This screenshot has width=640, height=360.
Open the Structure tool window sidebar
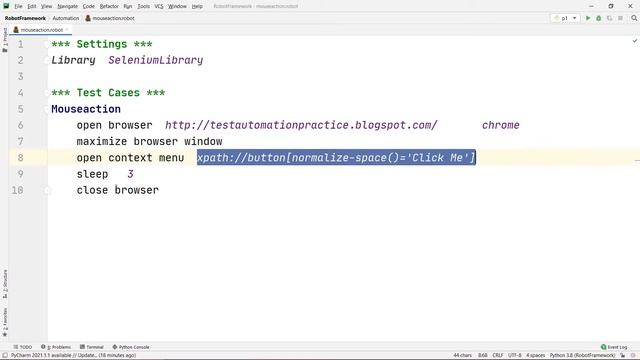5,284
